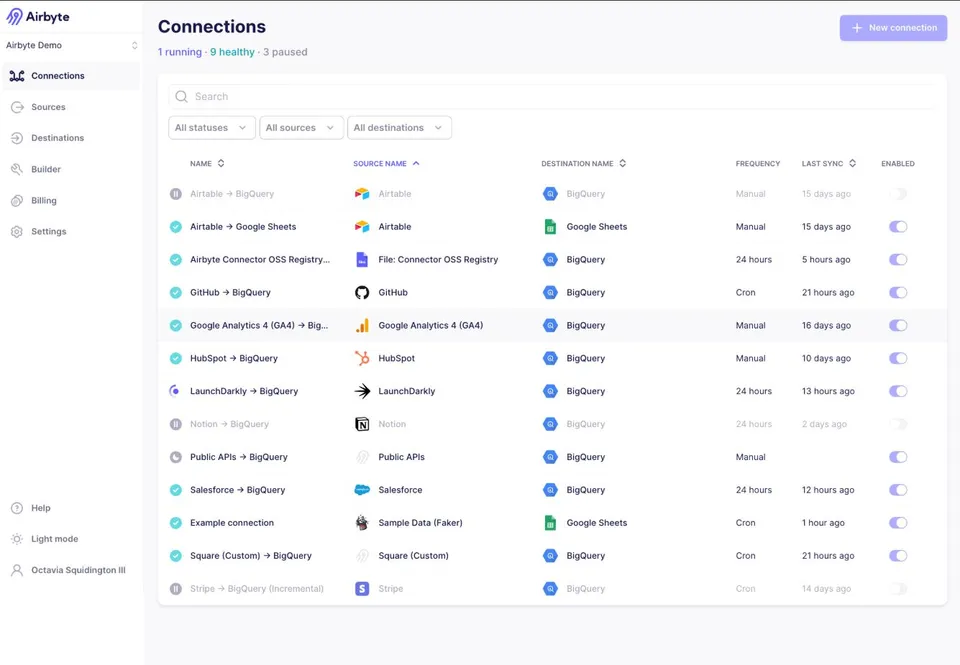Open Destinations in the sidebar
This screenshot has width=960, height=665.
tap(72, 138)
